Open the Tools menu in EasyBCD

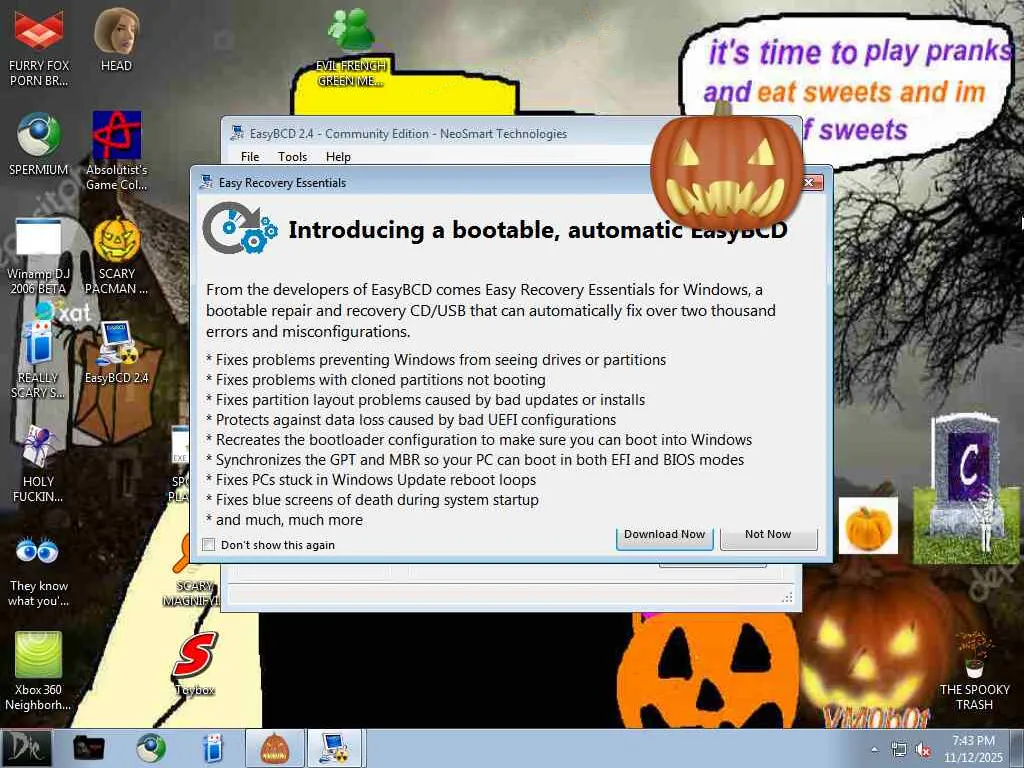(292, 157)
